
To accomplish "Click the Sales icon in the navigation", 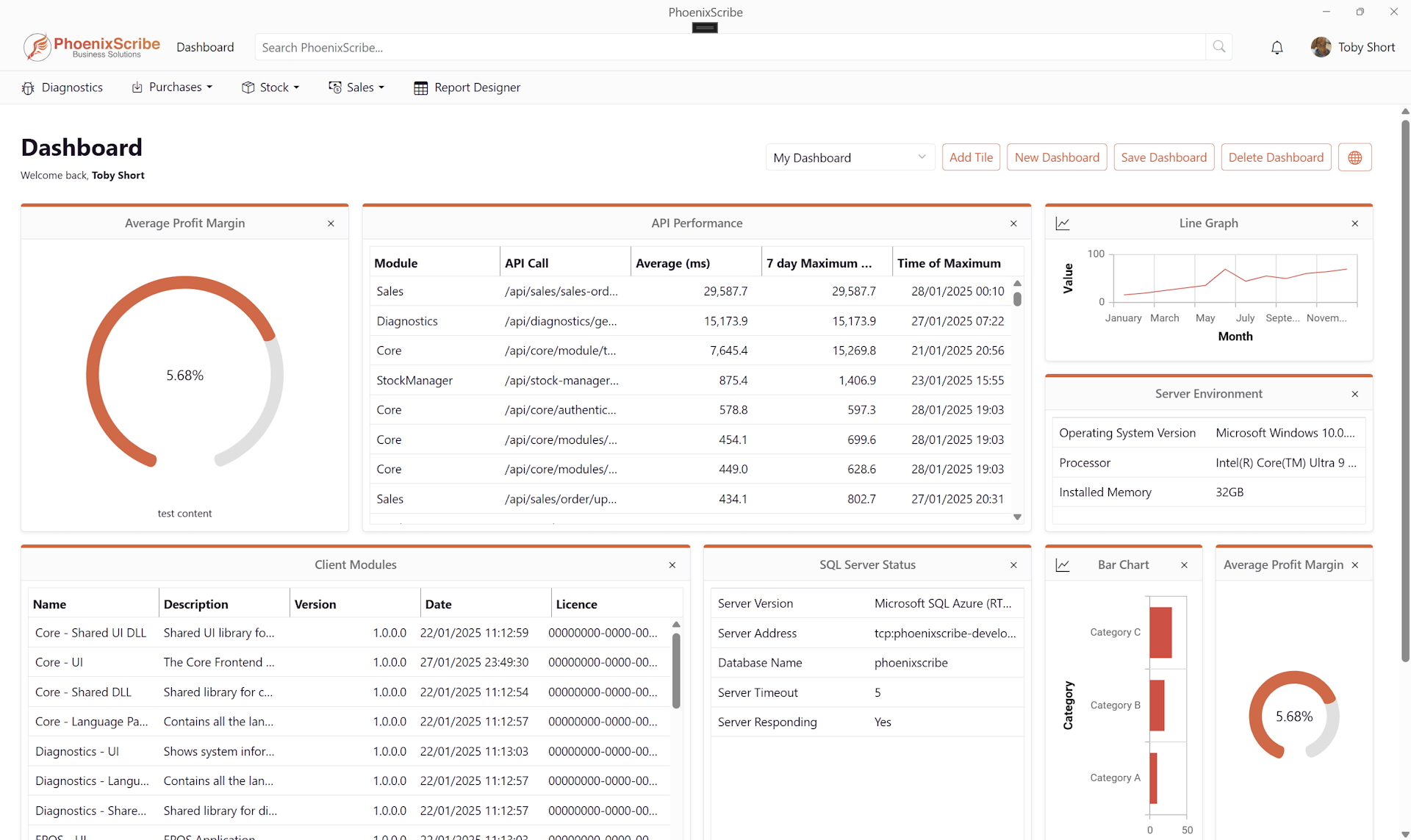I will 335,87.
